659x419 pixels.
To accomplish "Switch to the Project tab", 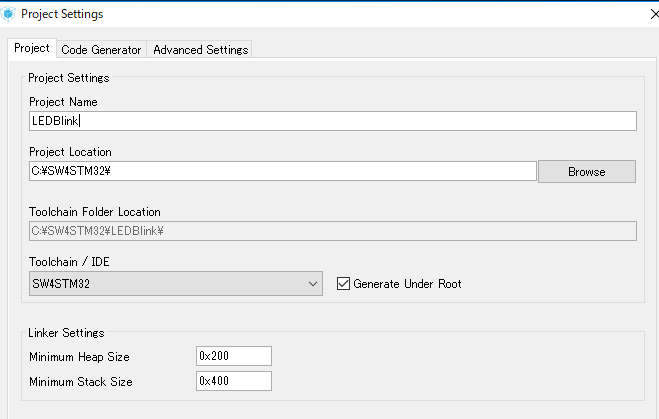I will 32,48.
